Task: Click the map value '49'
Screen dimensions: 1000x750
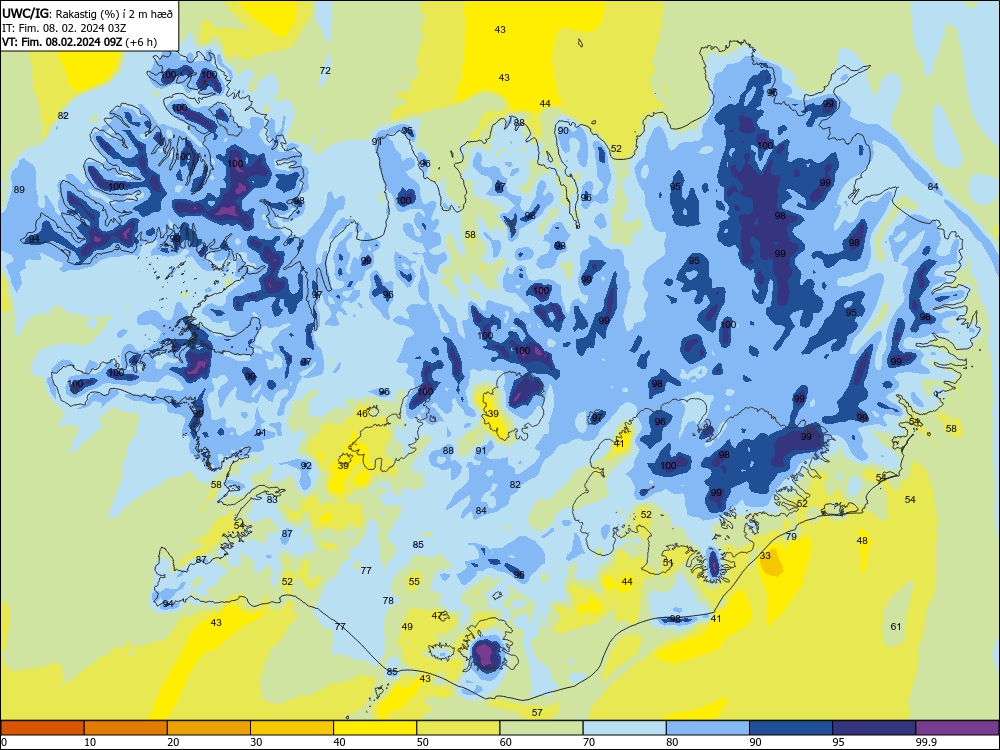Action: (407, 626)
